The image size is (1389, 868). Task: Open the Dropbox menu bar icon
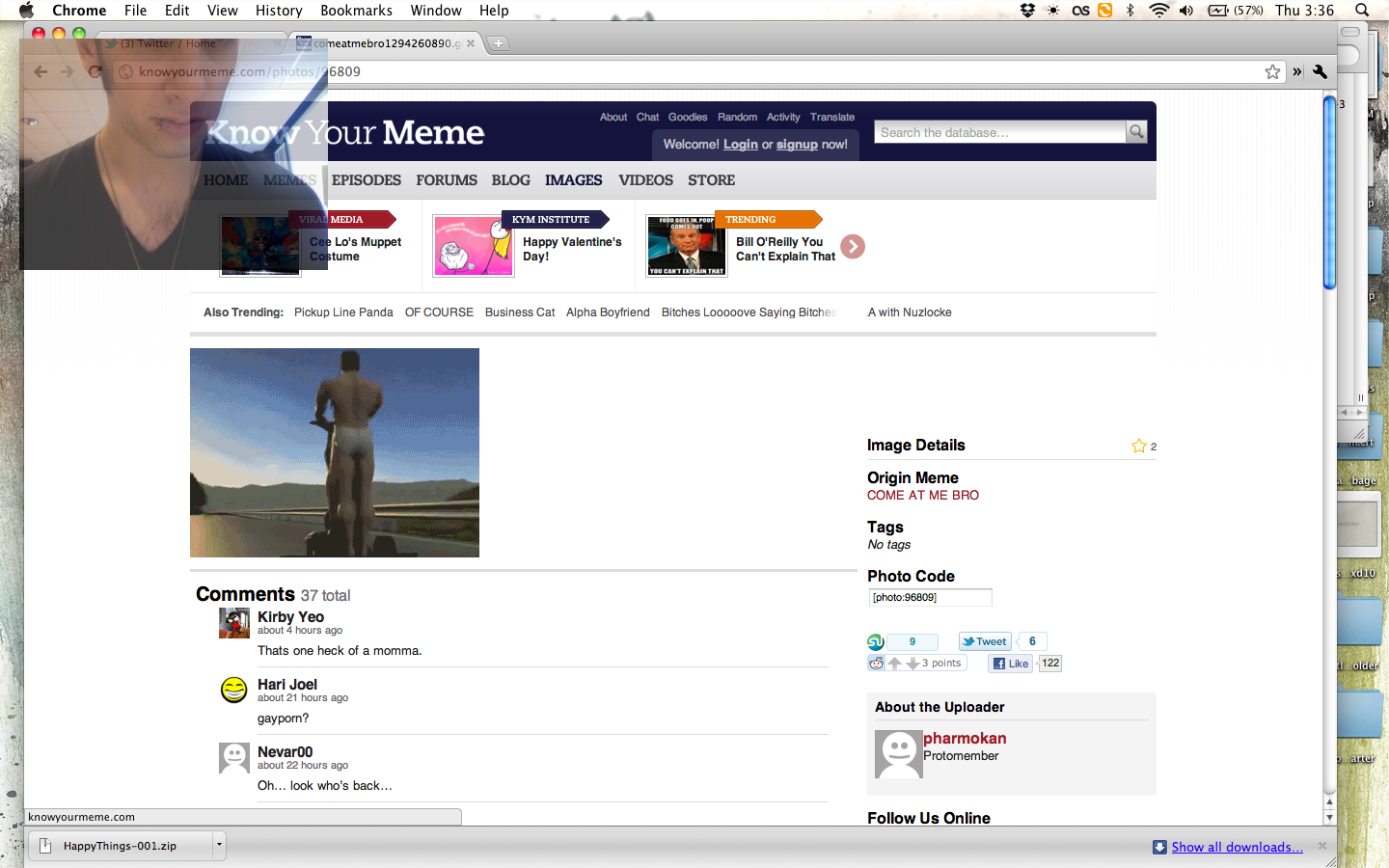point(1027,11)
